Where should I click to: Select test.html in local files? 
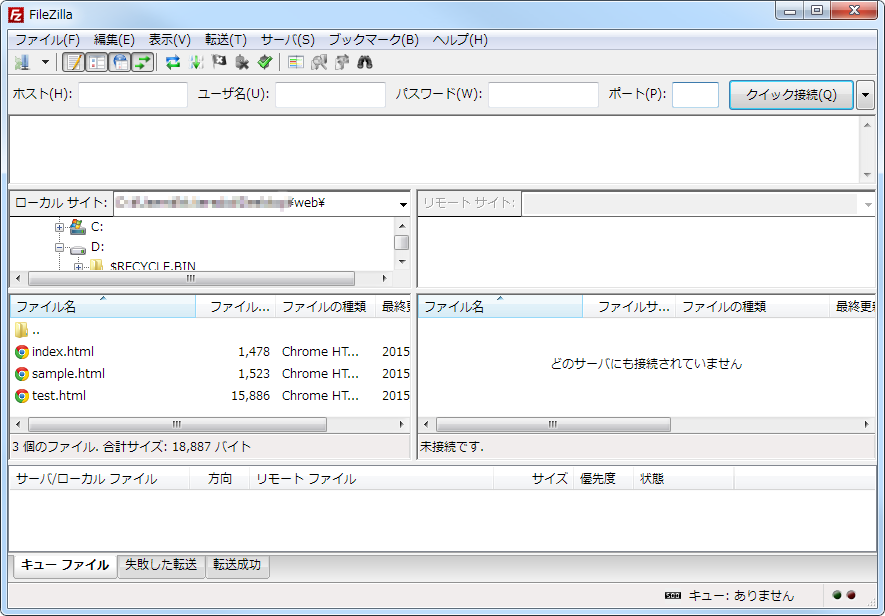coord(59,395)
